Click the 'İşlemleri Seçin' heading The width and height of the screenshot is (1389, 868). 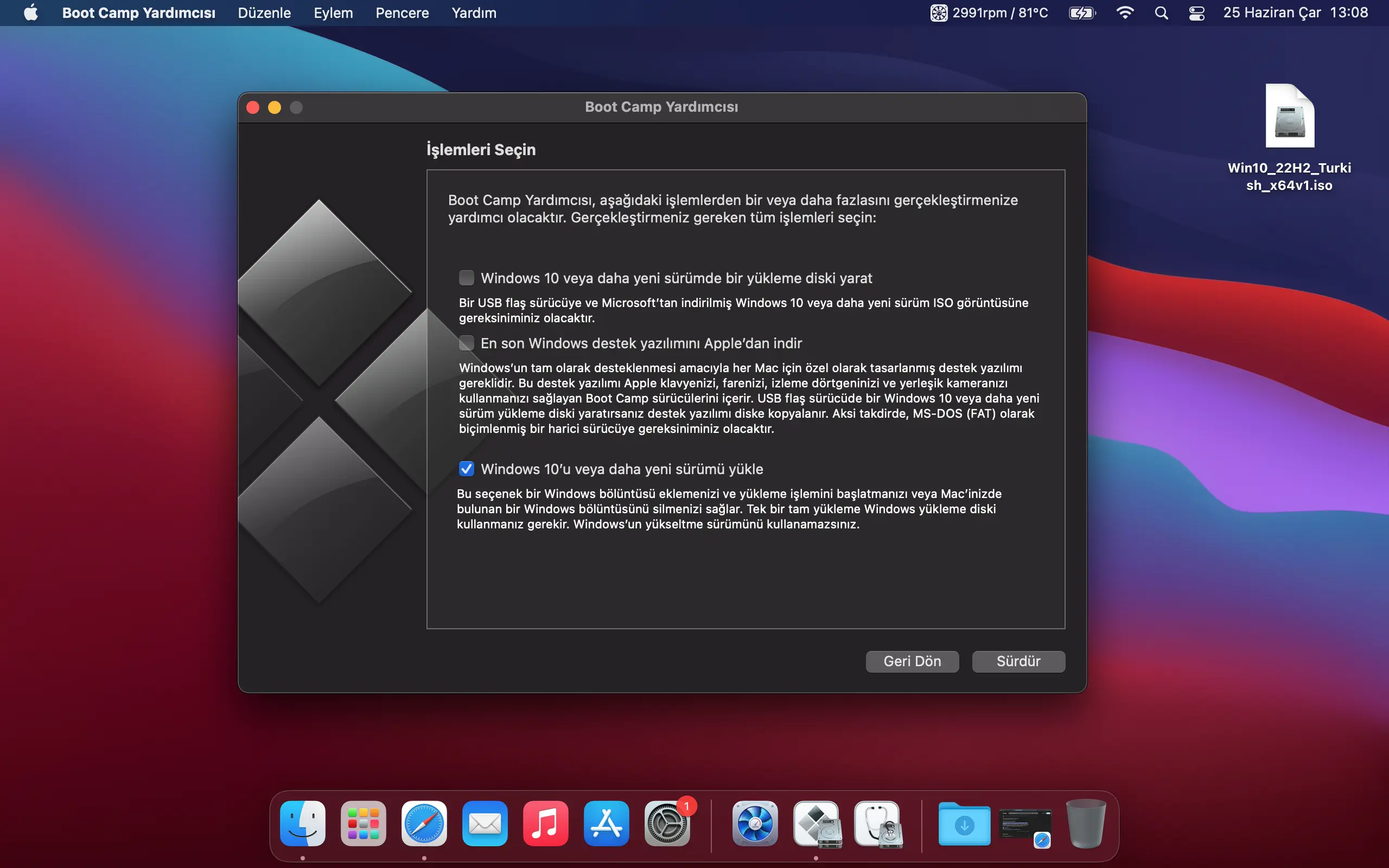(x=481, y=150)
